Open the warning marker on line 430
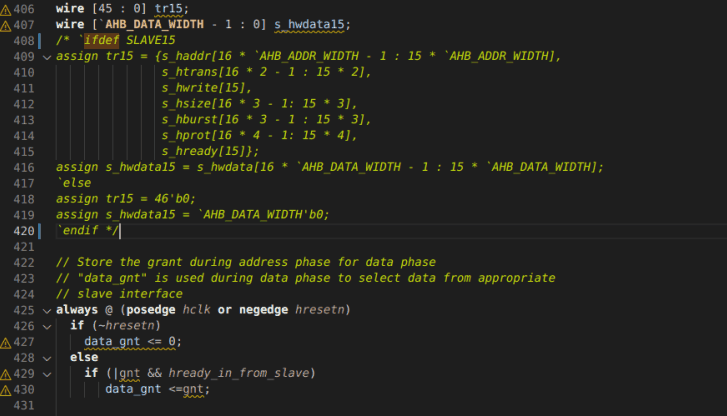This screenshot has height=416, width=727. tap(6, 390)
